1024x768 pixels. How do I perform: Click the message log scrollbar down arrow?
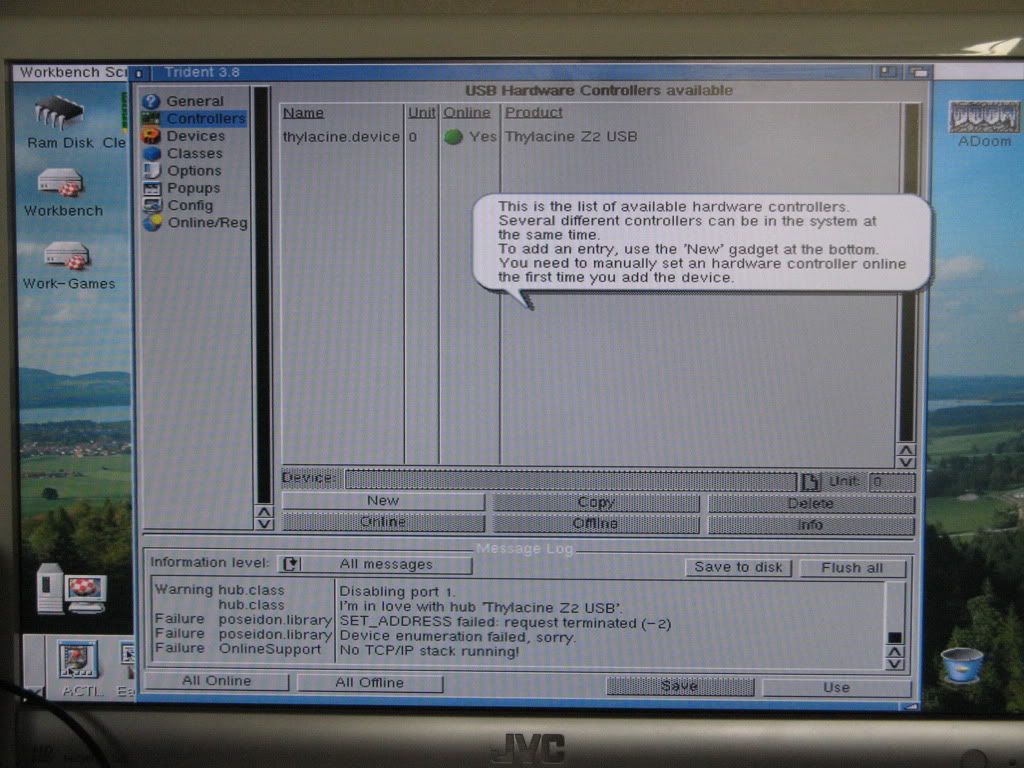895,663
